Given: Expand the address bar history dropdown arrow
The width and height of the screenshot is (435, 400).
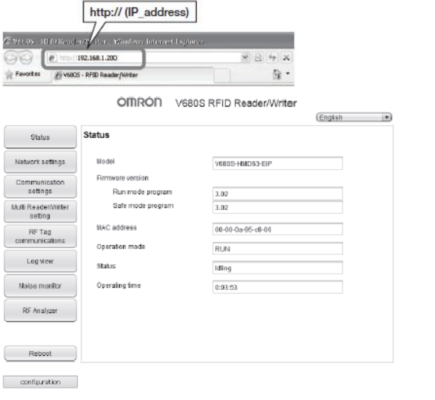Looking at the screenshot, I should coord(245,58).
